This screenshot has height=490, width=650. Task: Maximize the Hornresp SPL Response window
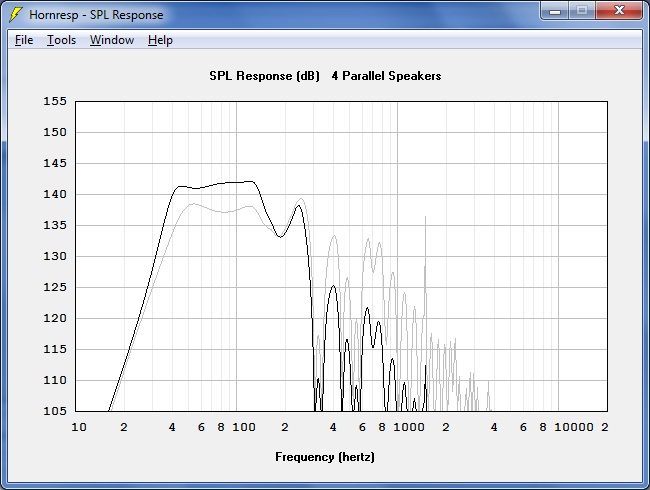tap(582, 10)
